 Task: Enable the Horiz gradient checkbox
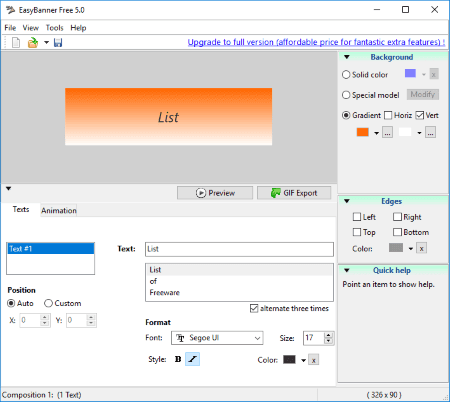coord(388,115)
